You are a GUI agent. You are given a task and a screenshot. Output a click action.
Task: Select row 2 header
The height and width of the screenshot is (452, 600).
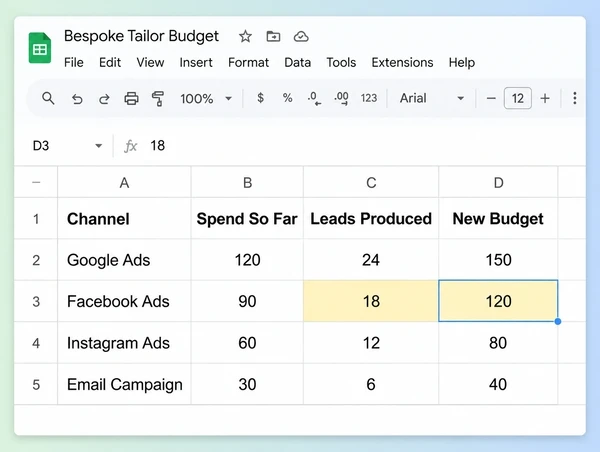[36, 260]
